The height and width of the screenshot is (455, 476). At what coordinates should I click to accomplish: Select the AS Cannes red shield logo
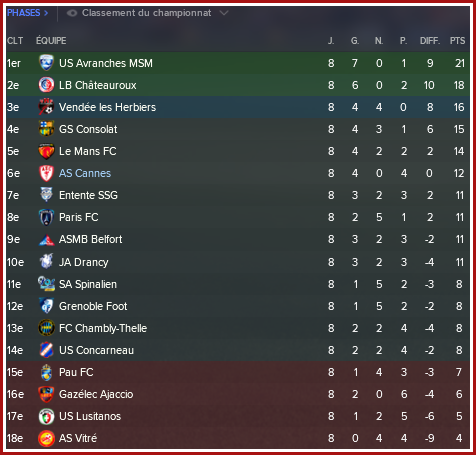(46, 173)
